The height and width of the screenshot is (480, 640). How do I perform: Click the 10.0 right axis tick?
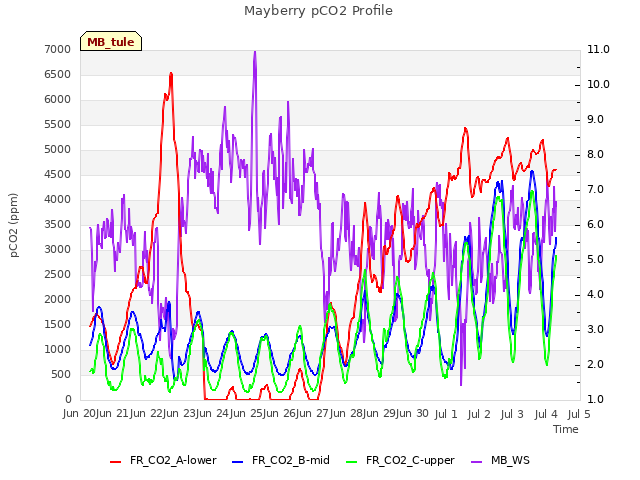598,85
